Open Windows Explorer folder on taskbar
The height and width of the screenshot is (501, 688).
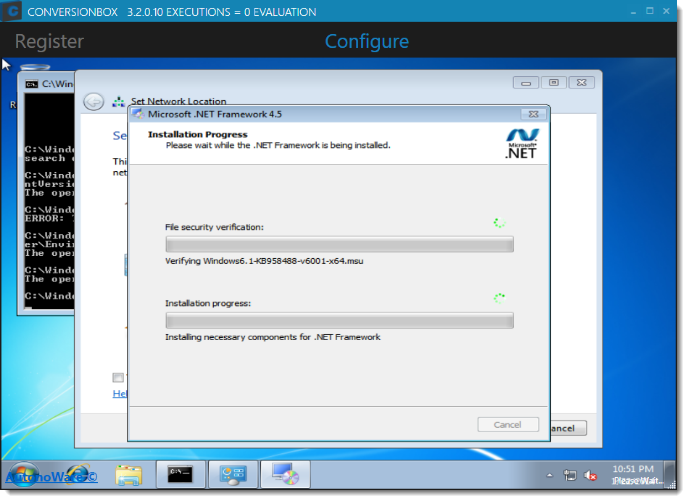click(x=129, y=475)
